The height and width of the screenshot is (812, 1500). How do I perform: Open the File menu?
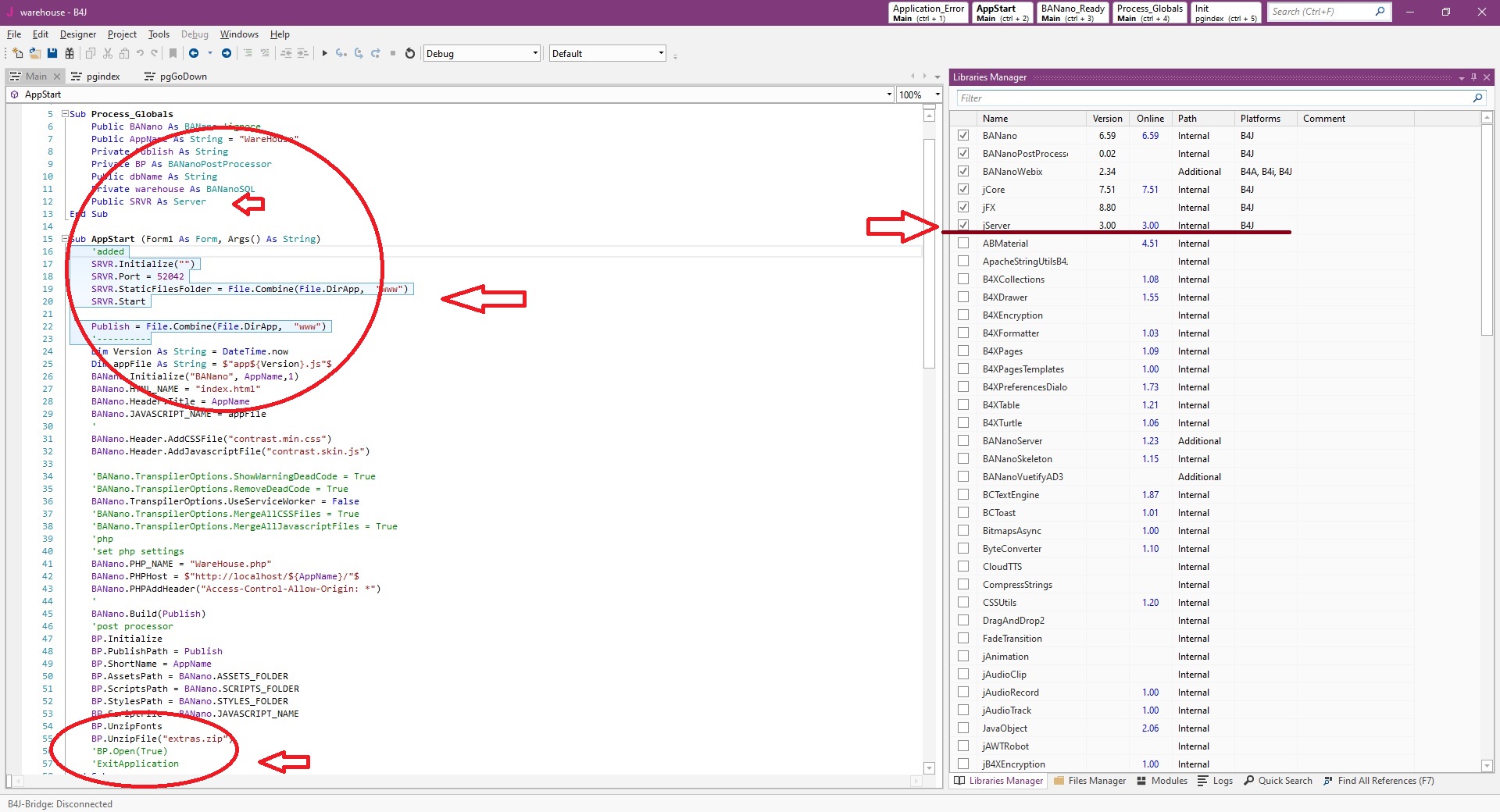pyautogui.click(x=14, y=34)
